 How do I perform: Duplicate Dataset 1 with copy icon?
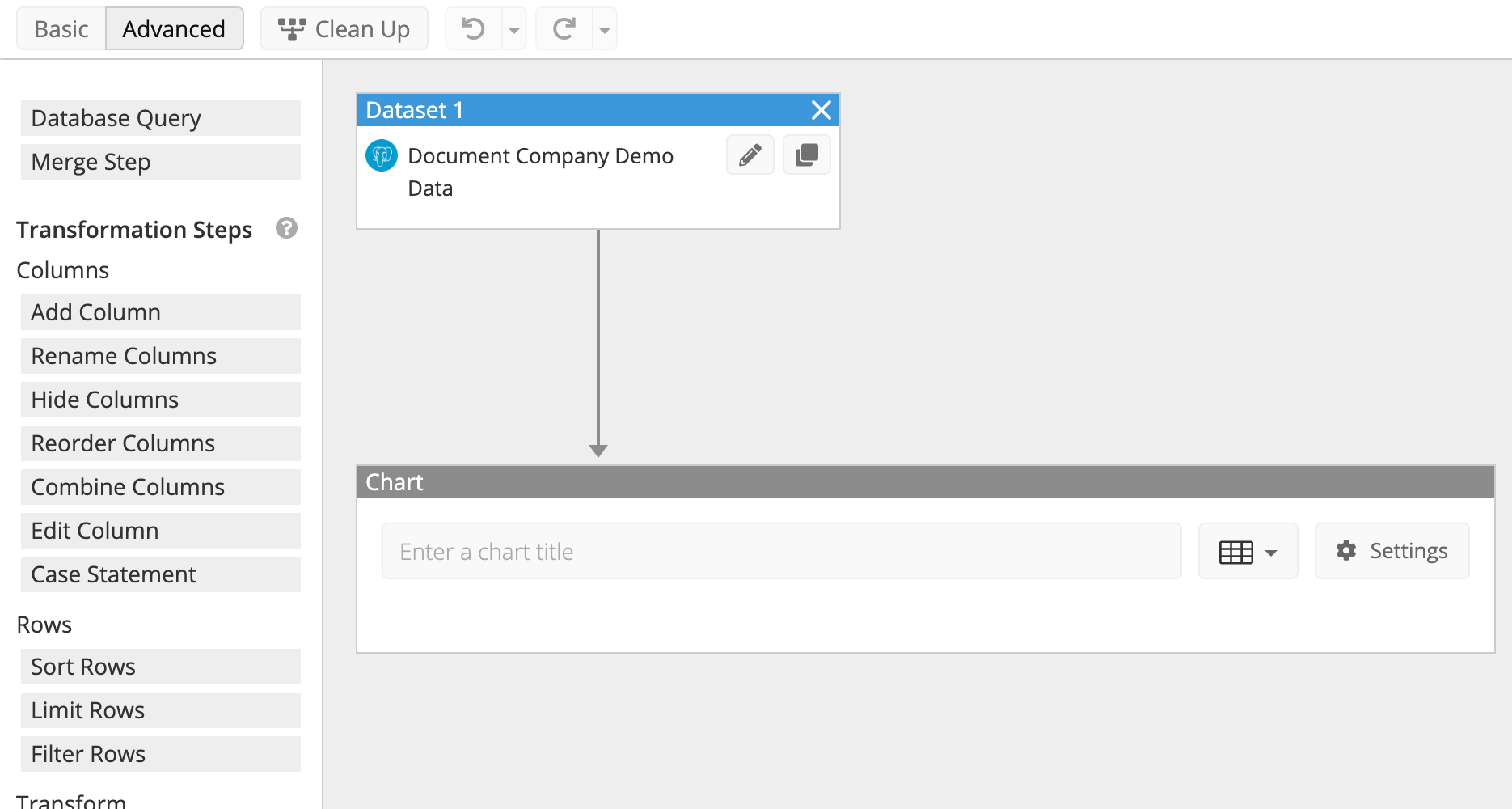(x=807, y=155)
